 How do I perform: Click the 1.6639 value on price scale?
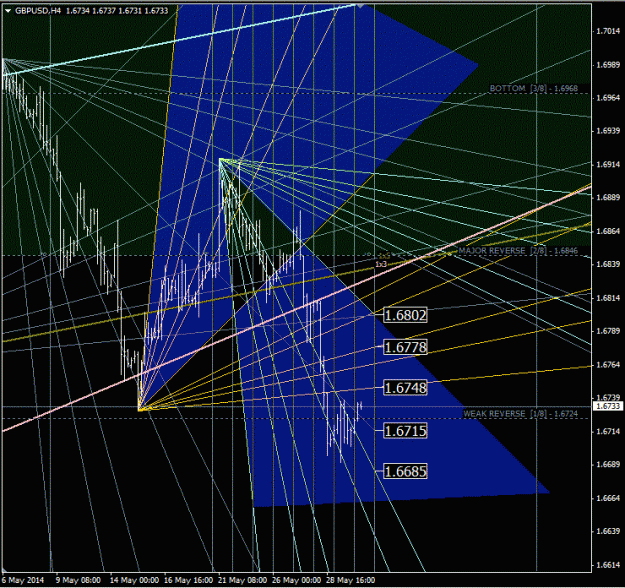pos(608,531)
